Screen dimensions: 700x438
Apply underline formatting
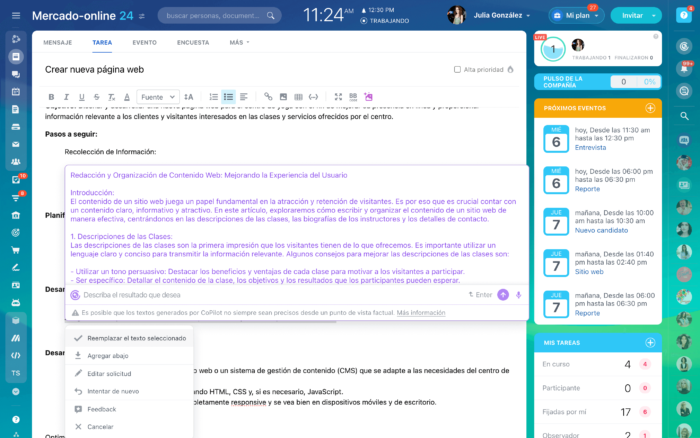point(81,97)
